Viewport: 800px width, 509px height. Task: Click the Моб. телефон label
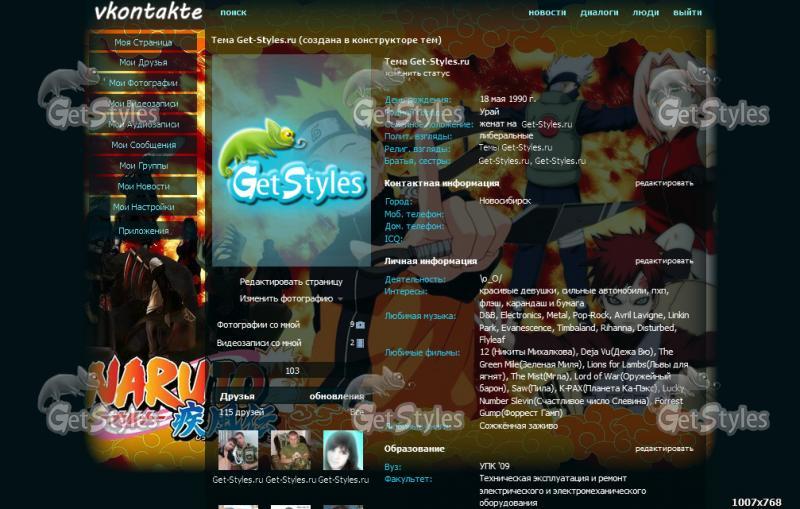414,214
